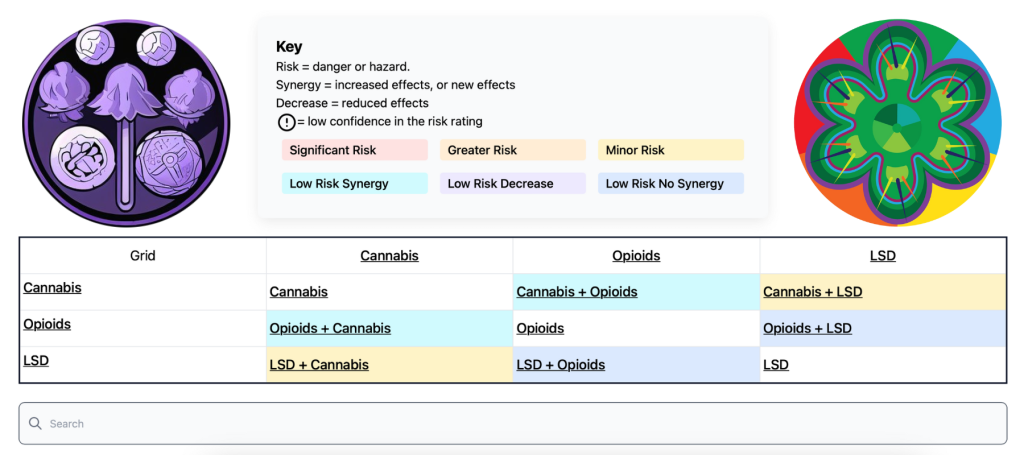Click the colorful flower wheel image
This screenshot has width=1024, height=455.
click(897, 122)
